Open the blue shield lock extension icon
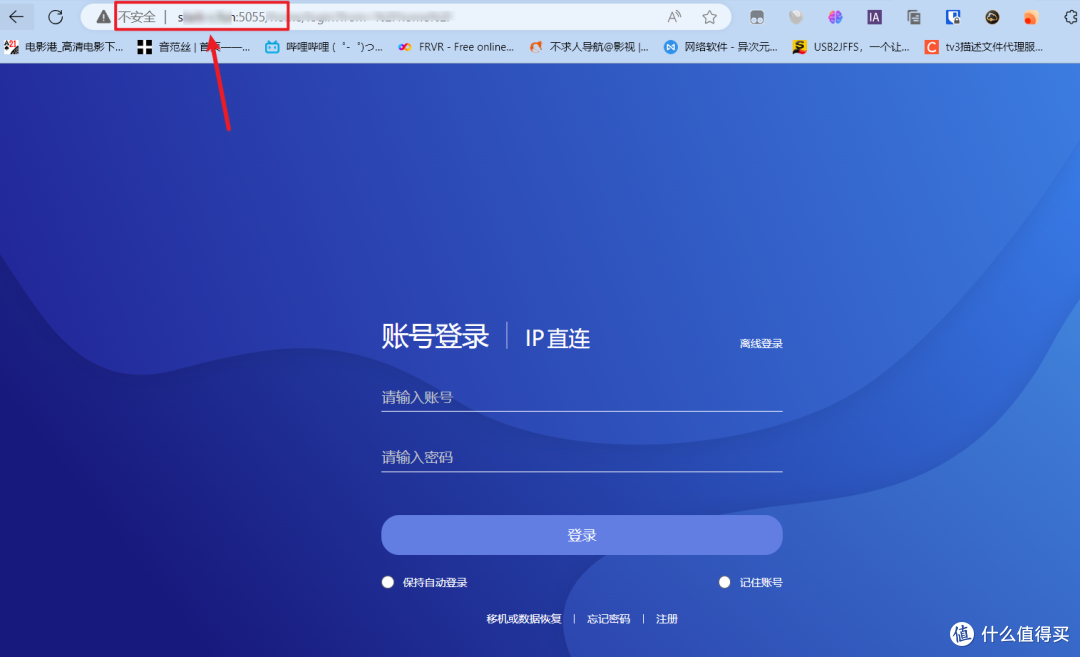 [953, 17]
